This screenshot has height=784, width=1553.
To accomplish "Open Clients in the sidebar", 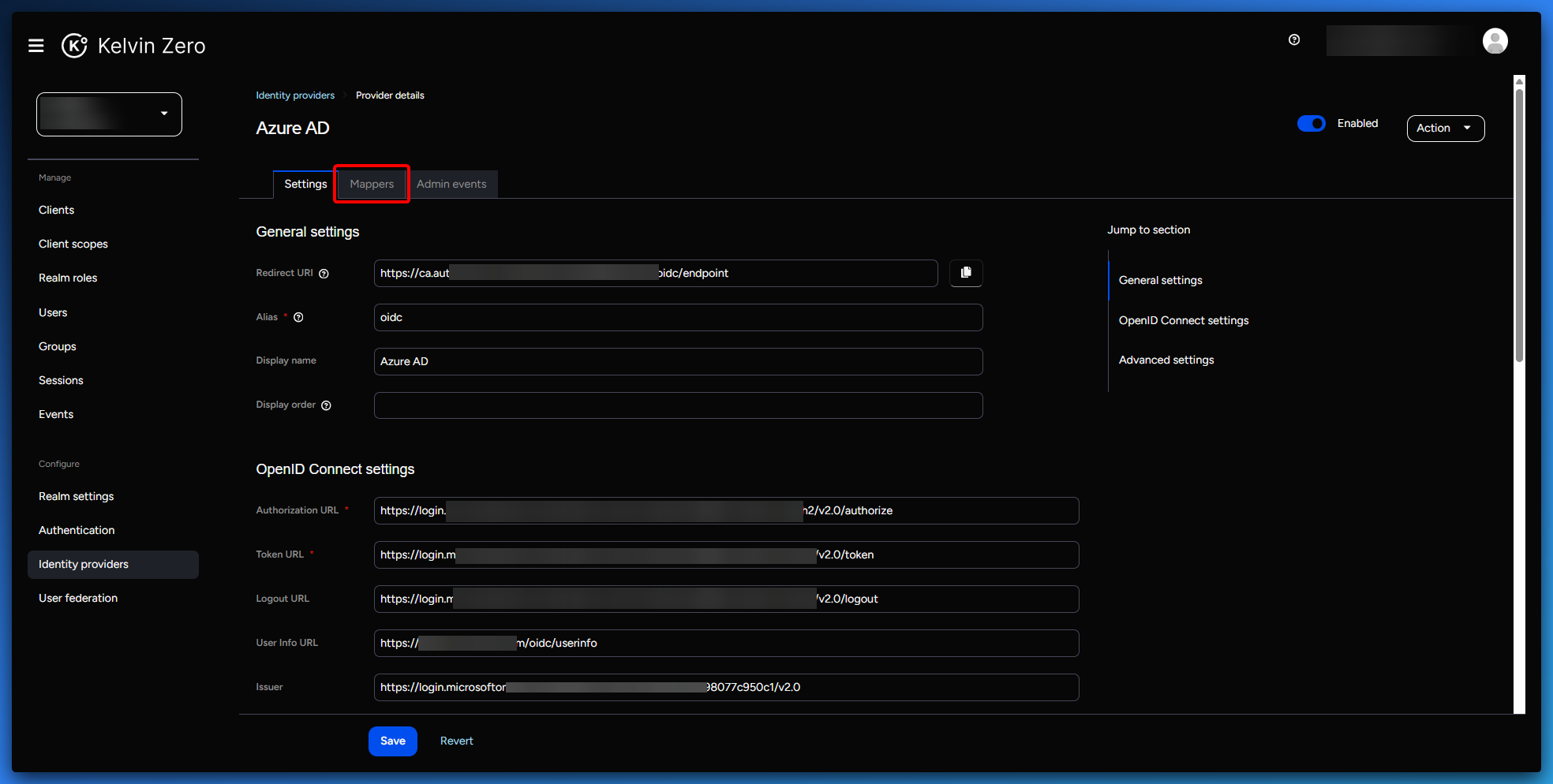I will pos(56,210).
